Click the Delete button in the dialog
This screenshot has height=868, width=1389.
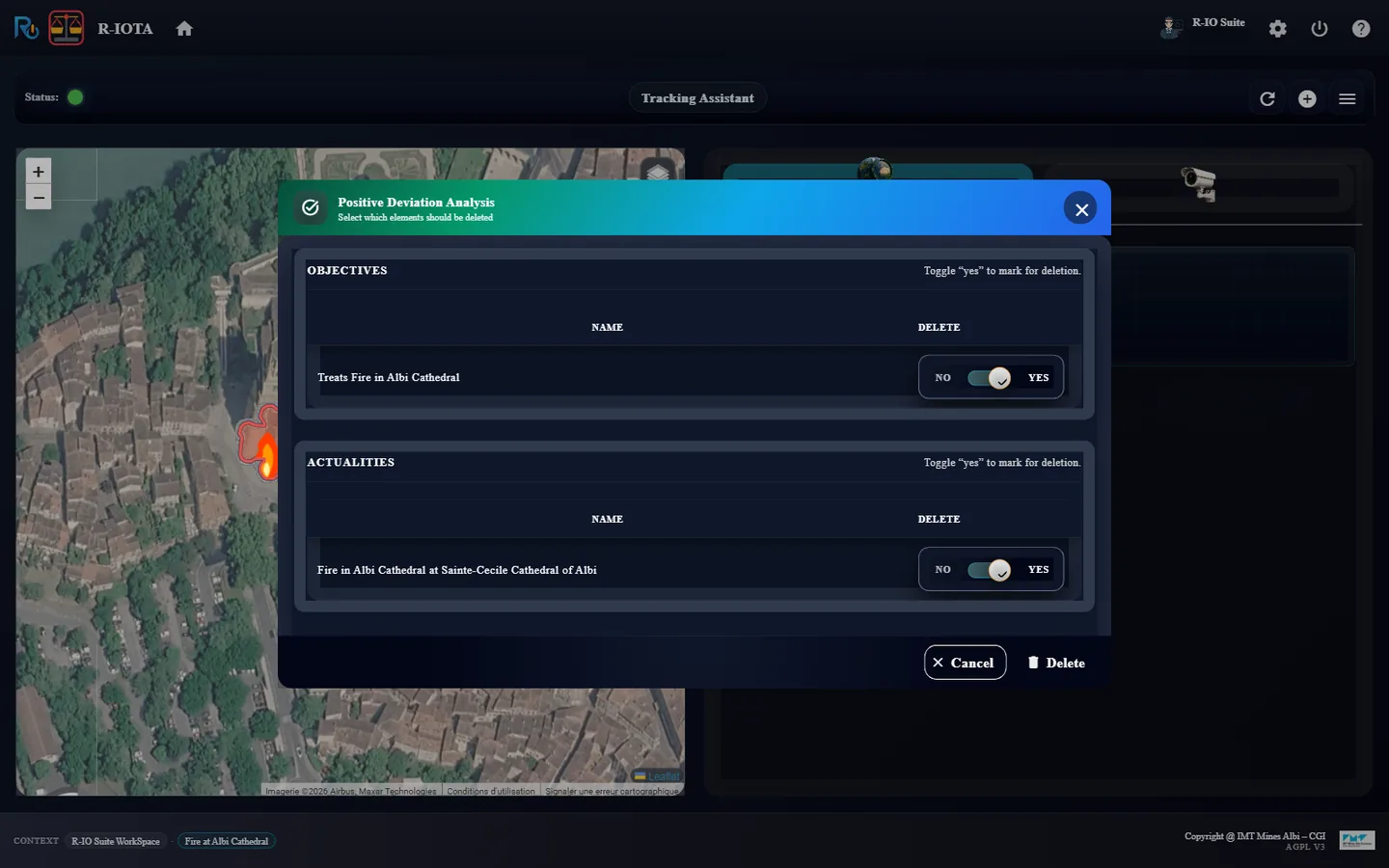tap(1056, 663)
